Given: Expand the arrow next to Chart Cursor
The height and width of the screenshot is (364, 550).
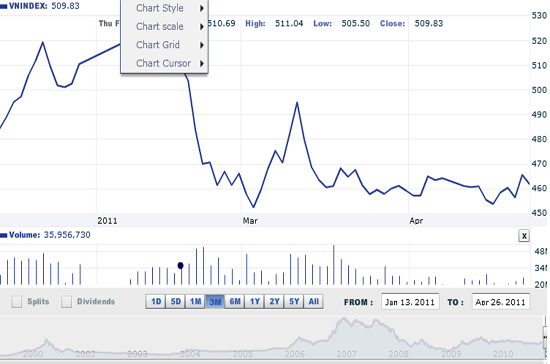Looking at the screenshot, I should [x=202, y=63].
